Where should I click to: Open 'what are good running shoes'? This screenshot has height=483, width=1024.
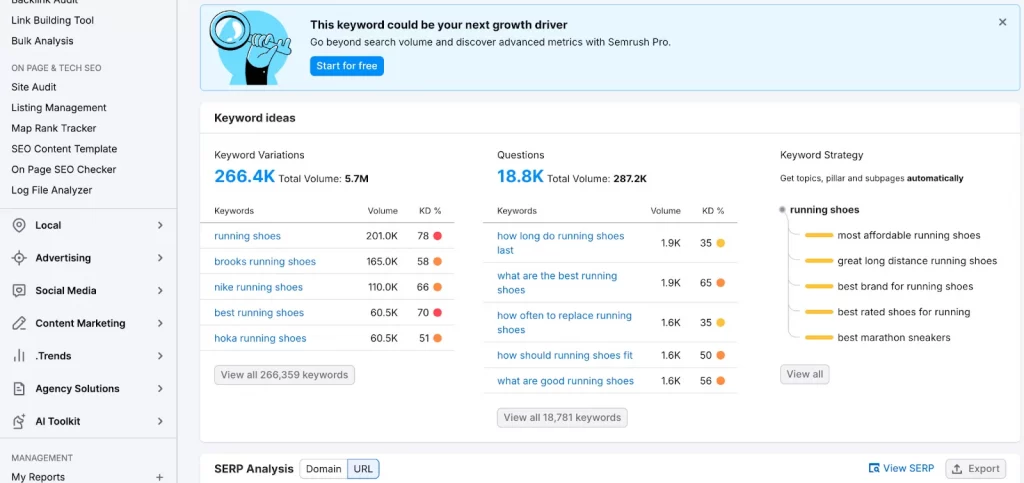(566, 381)
